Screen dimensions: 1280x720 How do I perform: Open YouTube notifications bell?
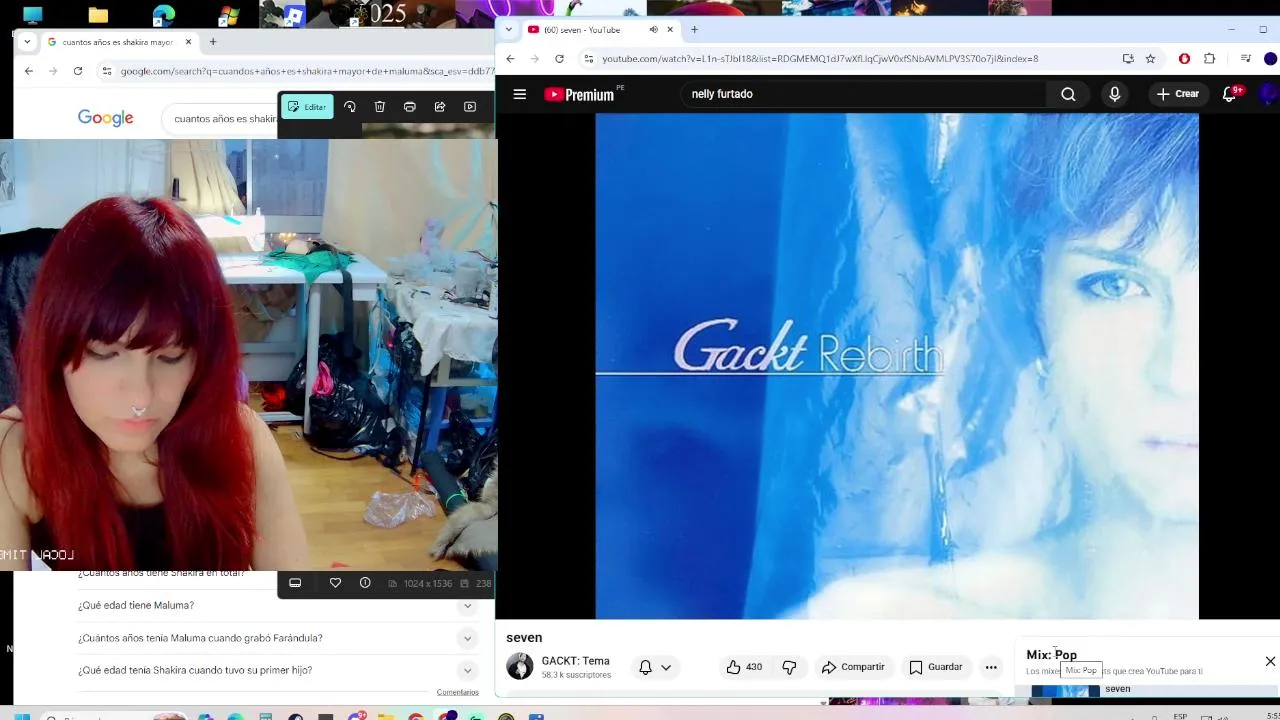(1231, 94)
